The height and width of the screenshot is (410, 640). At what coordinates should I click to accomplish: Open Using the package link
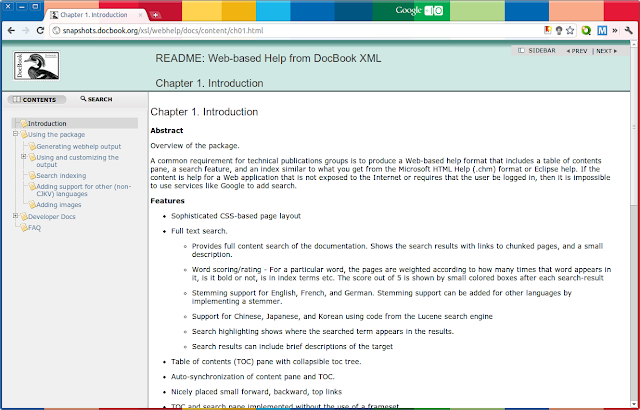pyautogui.click(x=56, y=135)
